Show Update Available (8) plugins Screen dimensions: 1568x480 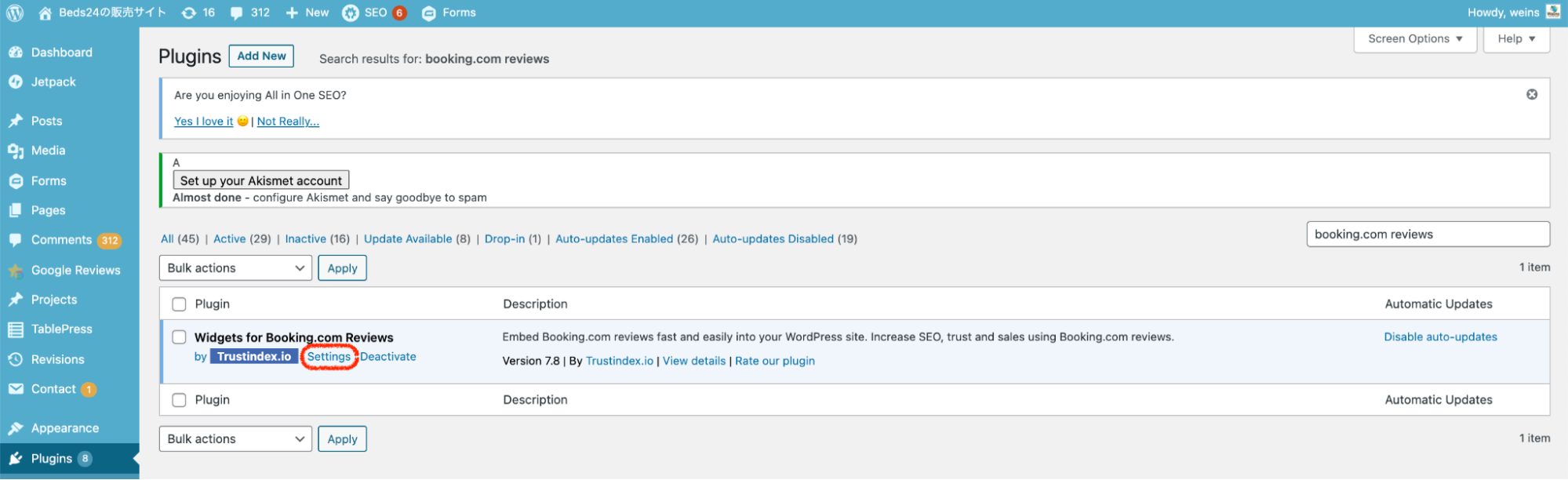(408, 239)
